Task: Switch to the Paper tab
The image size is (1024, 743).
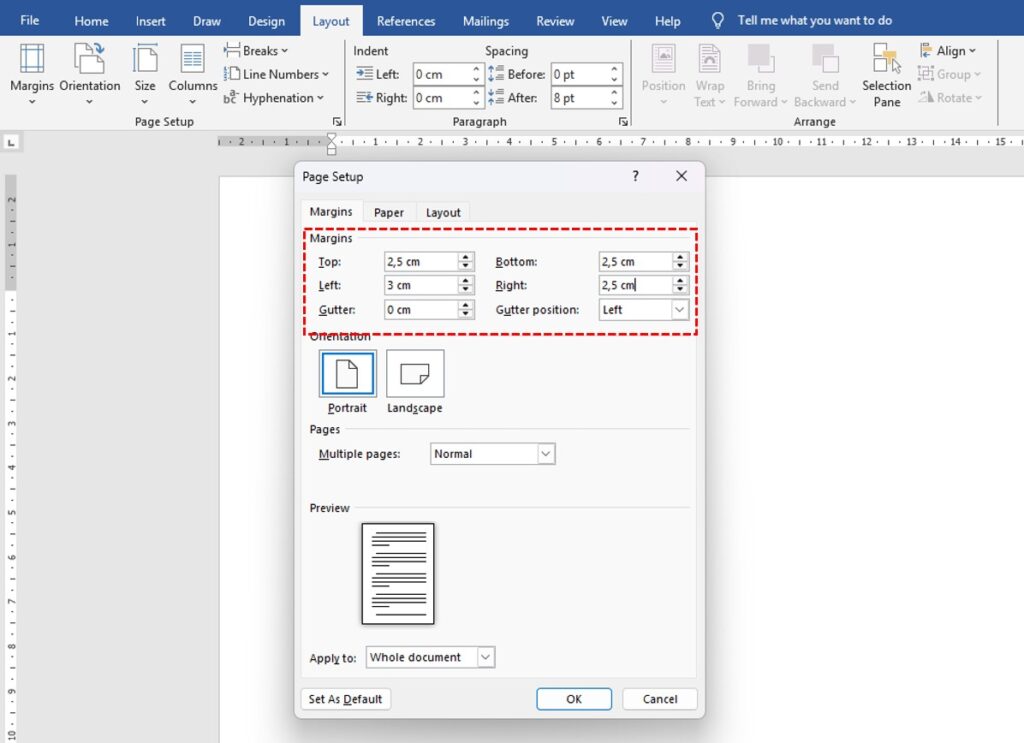Action: click(389, 212)
